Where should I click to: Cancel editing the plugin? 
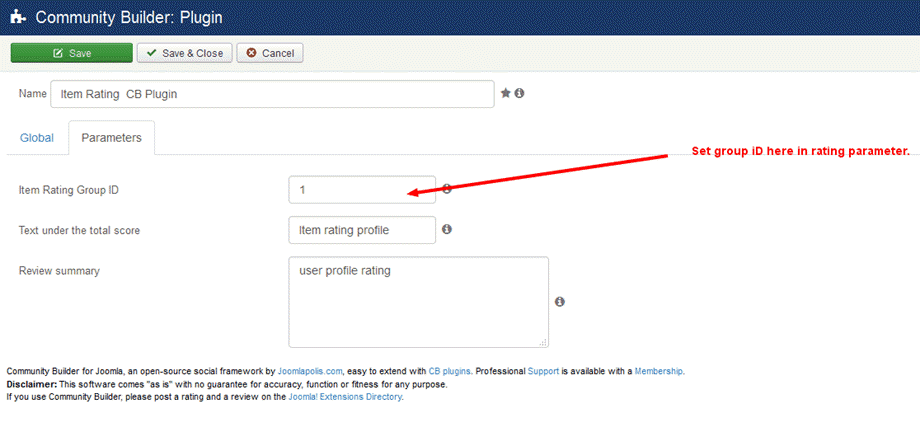(x=270, y=53)
